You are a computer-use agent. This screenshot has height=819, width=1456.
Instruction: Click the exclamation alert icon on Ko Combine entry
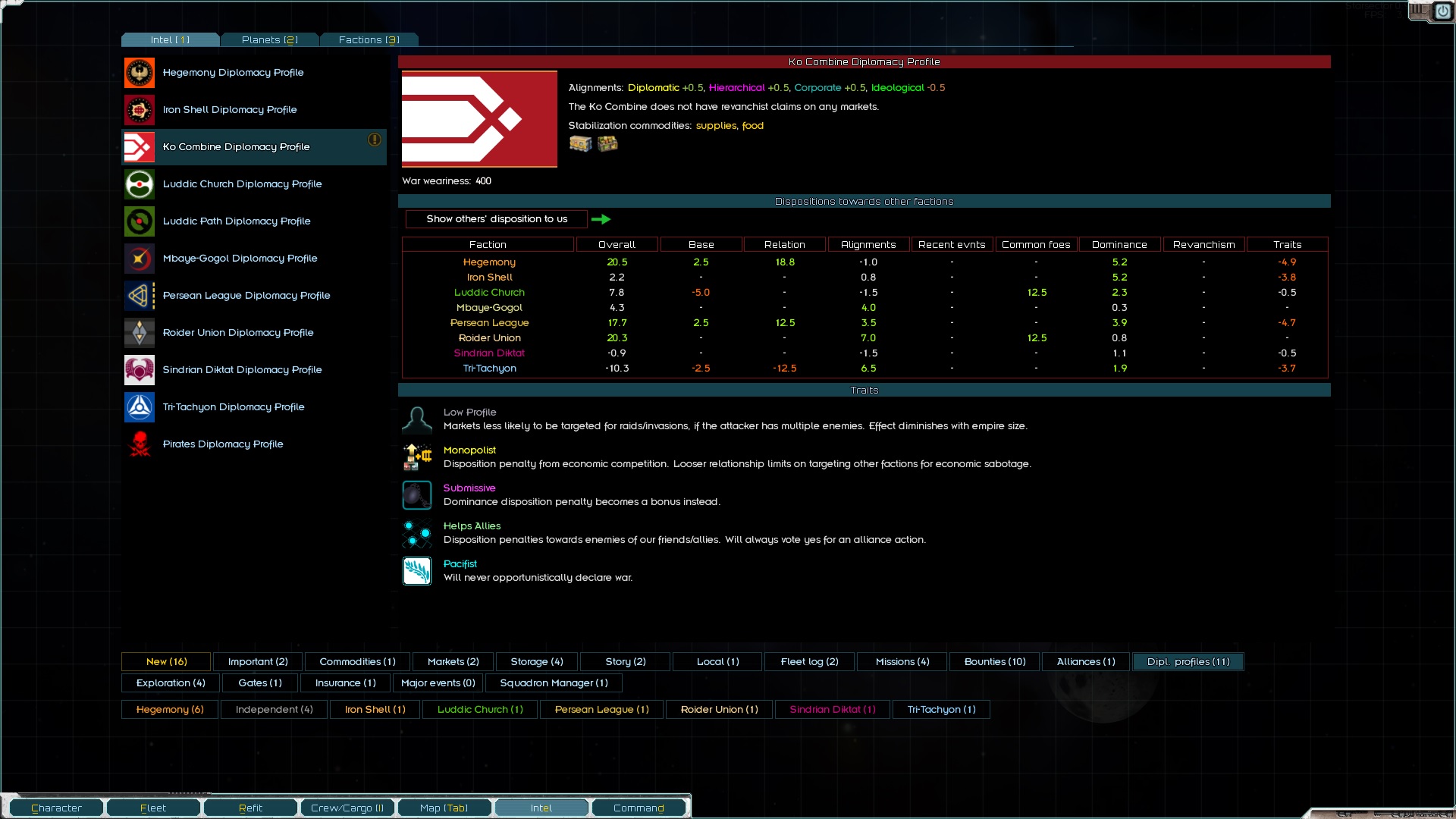pyautogui.click(x=375, y=140)
